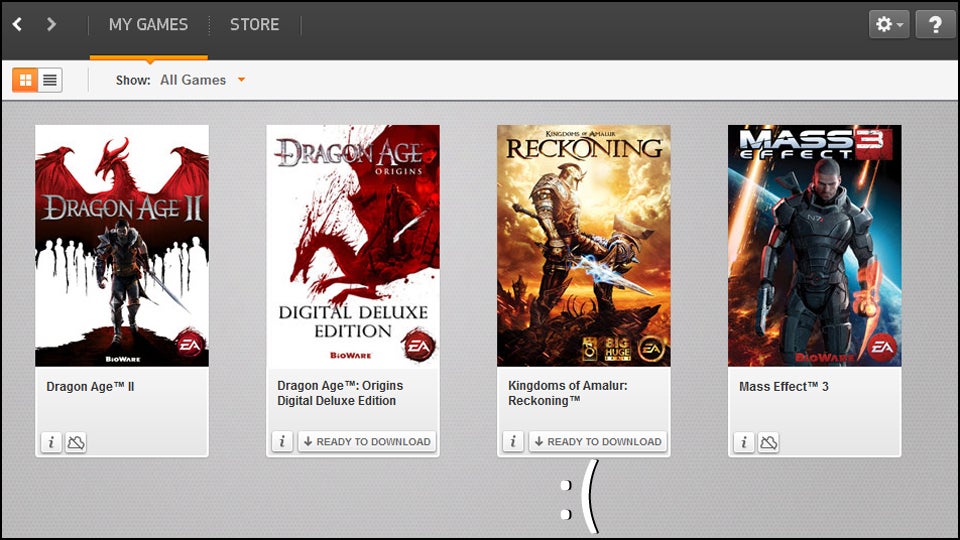This screenshot has height=540, width=960.
Task: Open the My Games tab
Action: point(148,24)
